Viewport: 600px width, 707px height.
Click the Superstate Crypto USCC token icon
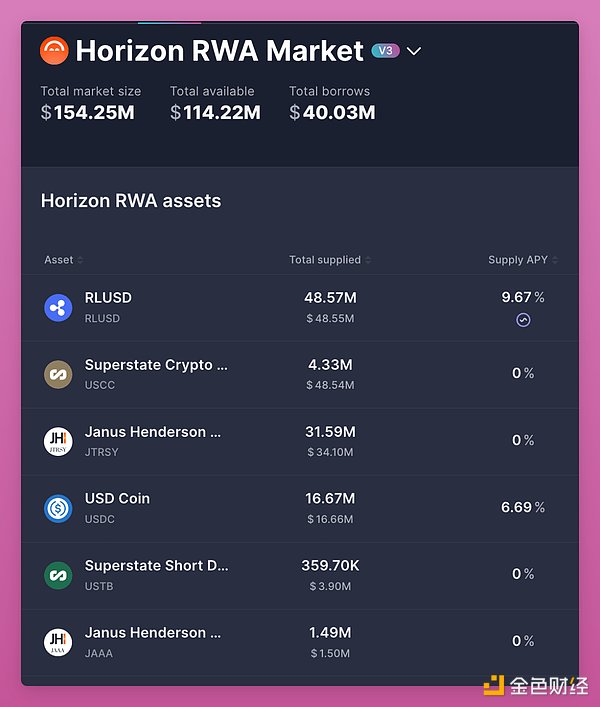(58, 374)
